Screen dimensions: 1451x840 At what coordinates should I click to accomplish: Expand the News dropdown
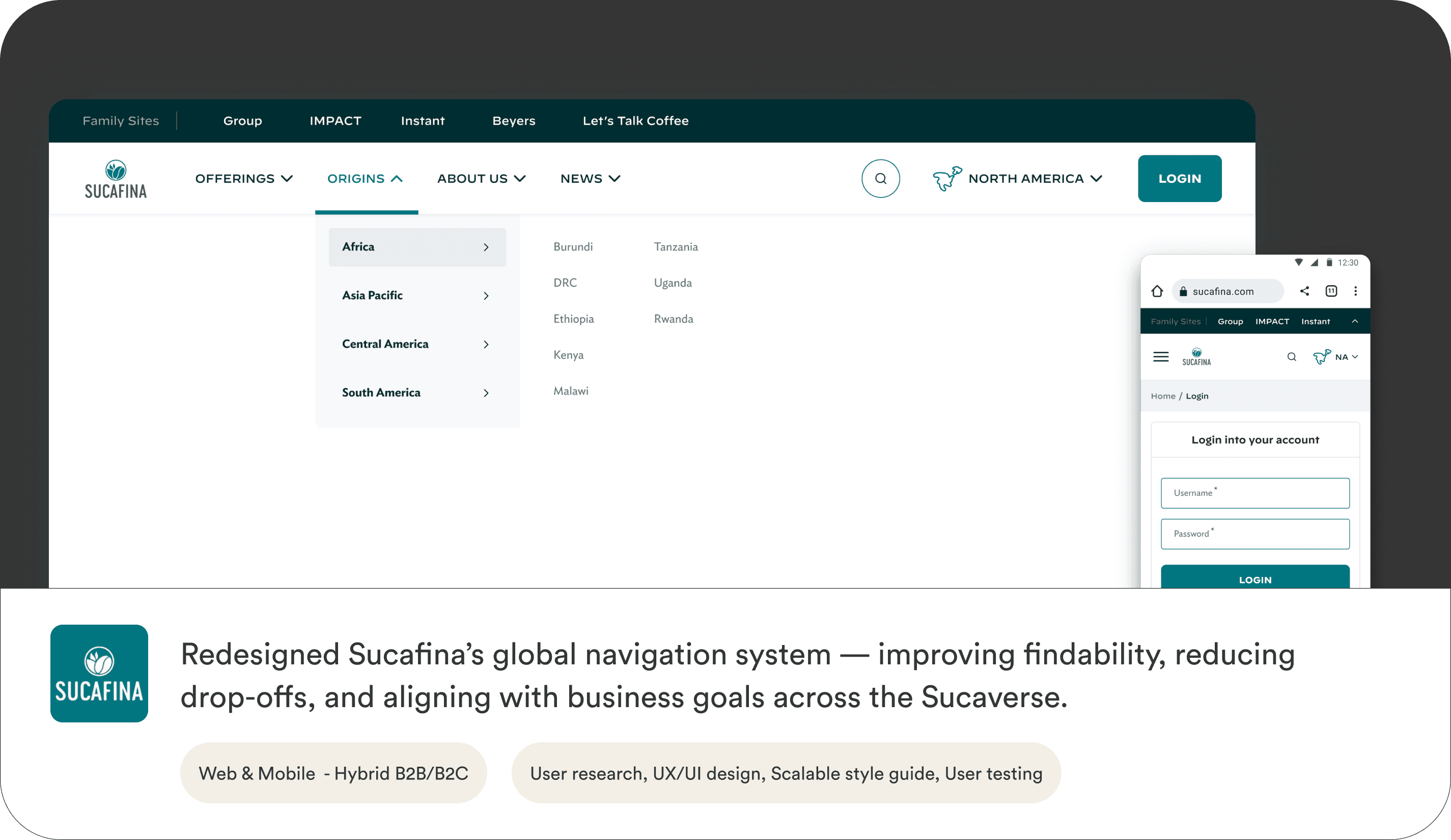[590, 179]
